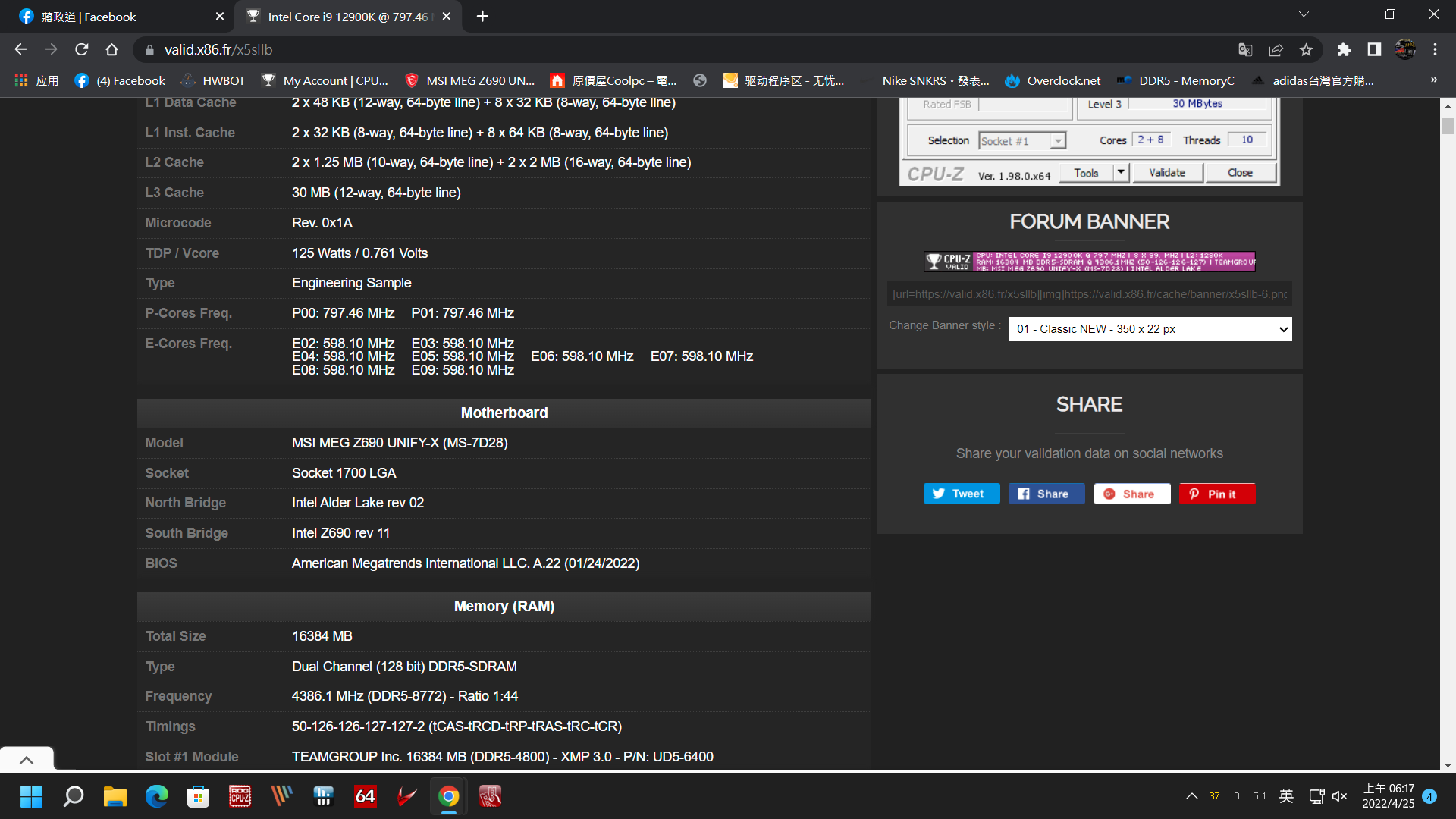Show more bookmarks with the chevron

click(x=1433, y=80)
